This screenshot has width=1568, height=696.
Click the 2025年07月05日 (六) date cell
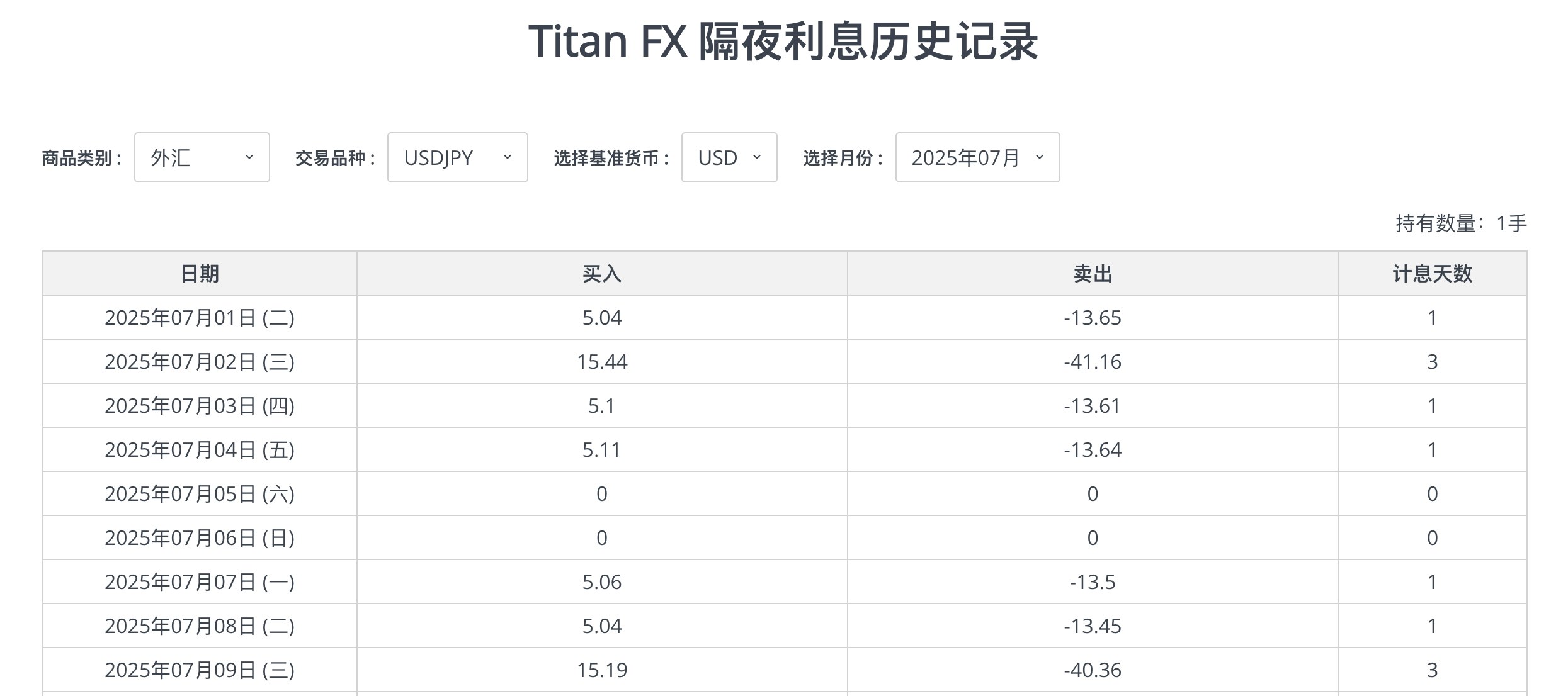click(x=200, y=494)
